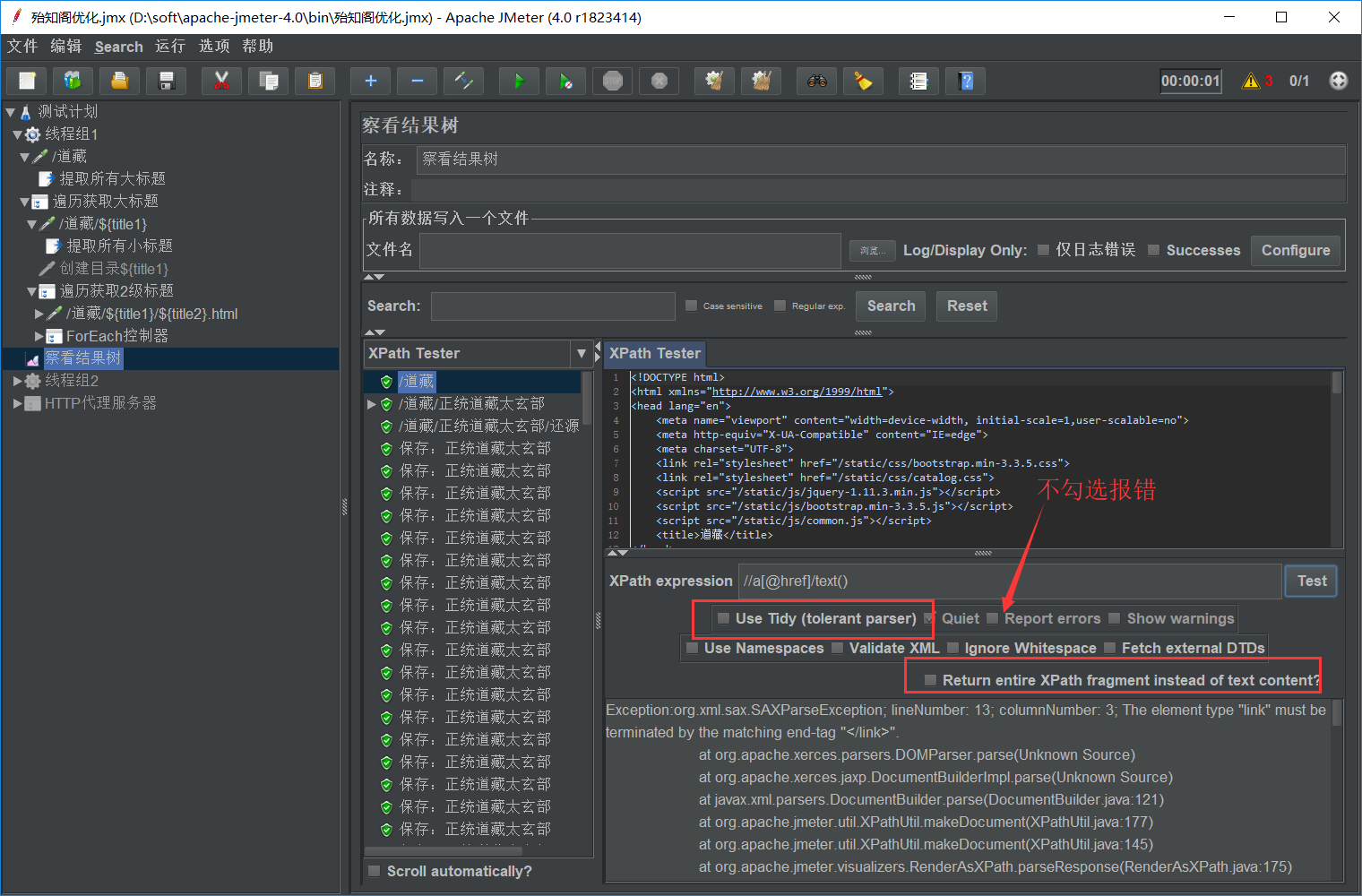Image resolution: width=1362 pixels, height=896 pixels.
Task: Expand the 线程组2 tree node
Action: point(17,381)
